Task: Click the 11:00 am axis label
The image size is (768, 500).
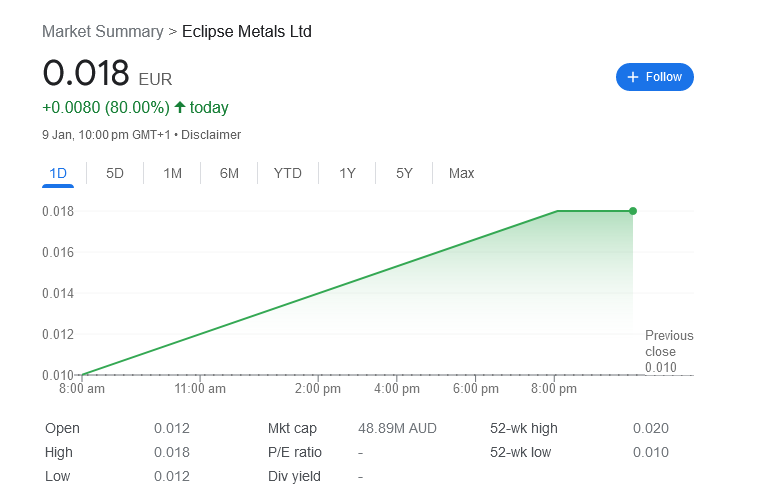Action: [x=200, y=389]
